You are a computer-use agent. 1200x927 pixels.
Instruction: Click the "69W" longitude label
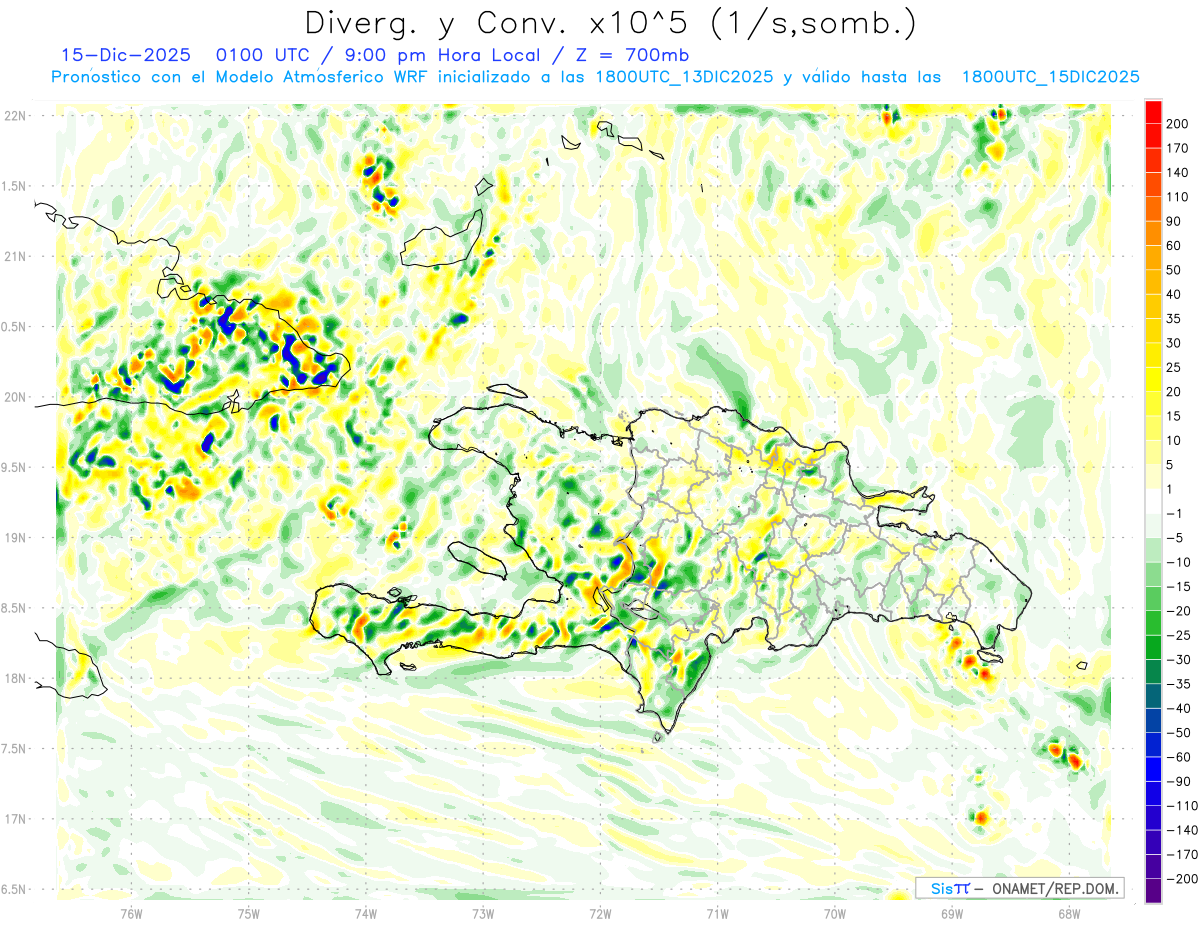(951, 913)
